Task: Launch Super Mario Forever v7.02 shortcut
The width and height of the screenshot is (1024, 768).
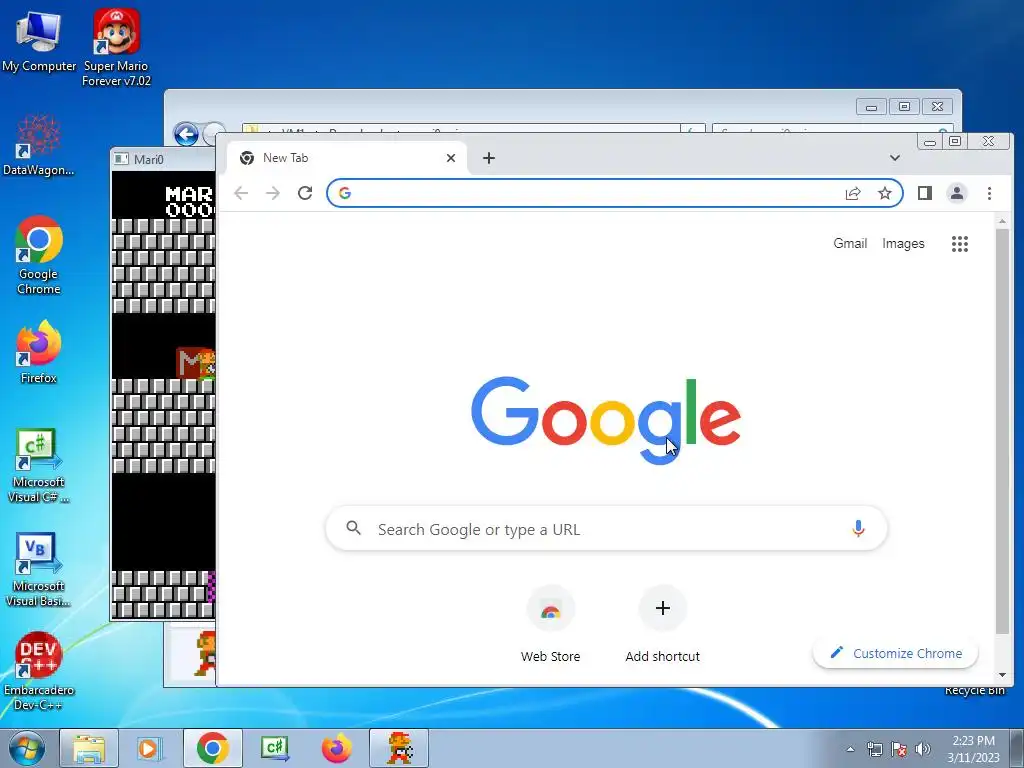Action: click(x=116, y=48)
